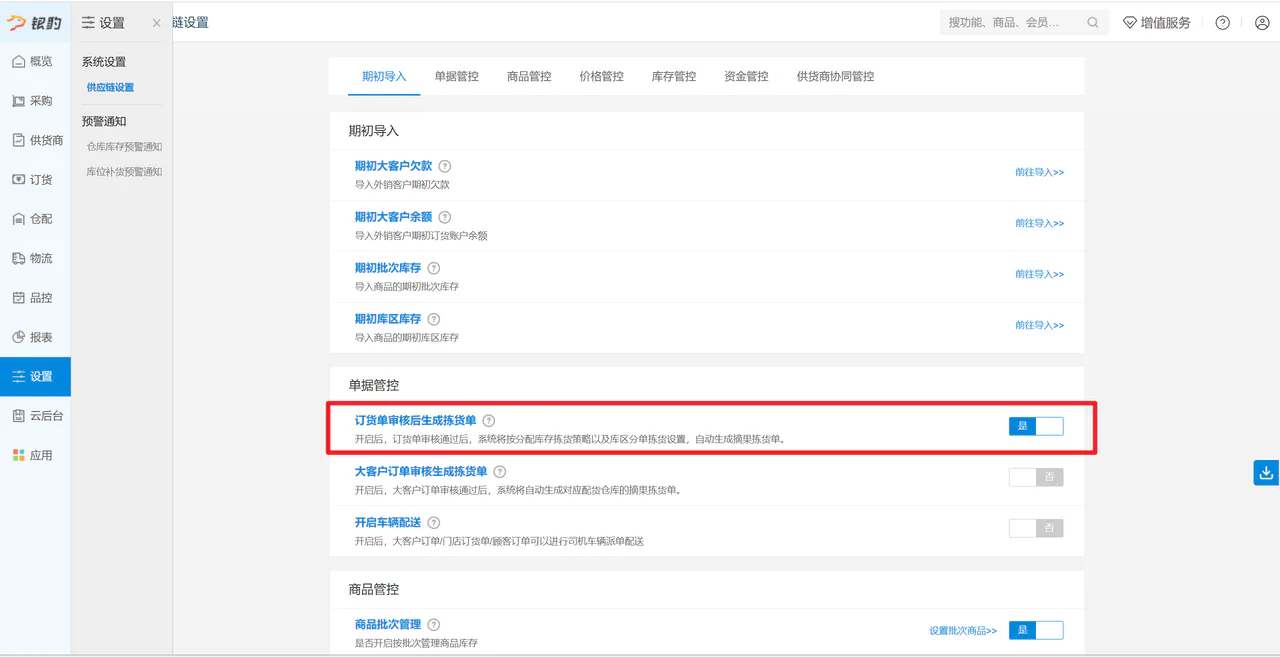
Task: Toggle 订货单审核后生成拣货单 switch off
Action: [x=1036, y=426]
